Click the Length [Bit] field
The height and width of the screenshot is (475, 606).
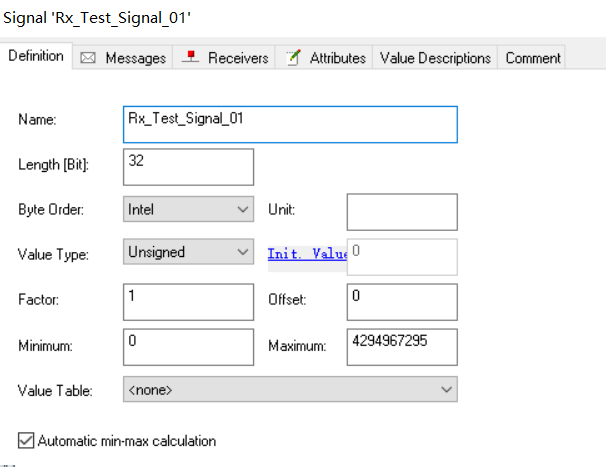[189, 167]
